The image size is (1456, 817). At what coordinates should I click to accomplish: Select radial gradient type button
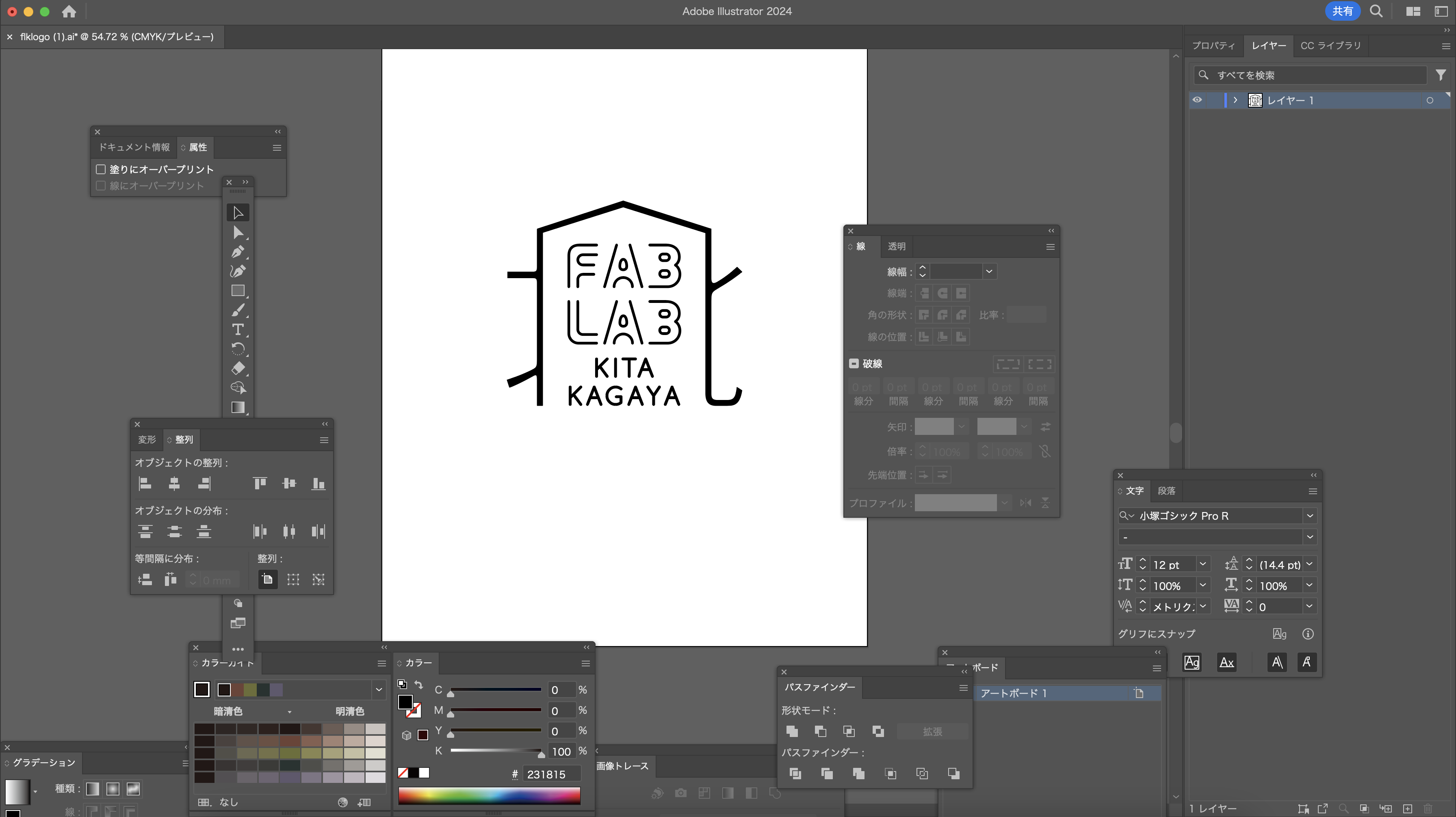pyautogui.click(x=113, y=789)
